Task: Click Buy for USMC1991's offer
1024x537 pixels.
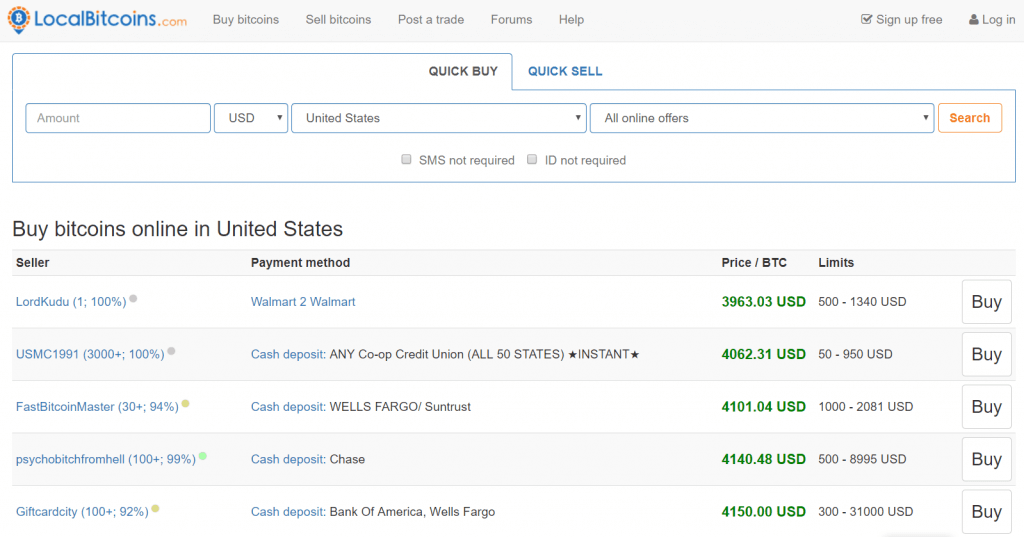Action: pyautogui.click(x=987, y=354)
